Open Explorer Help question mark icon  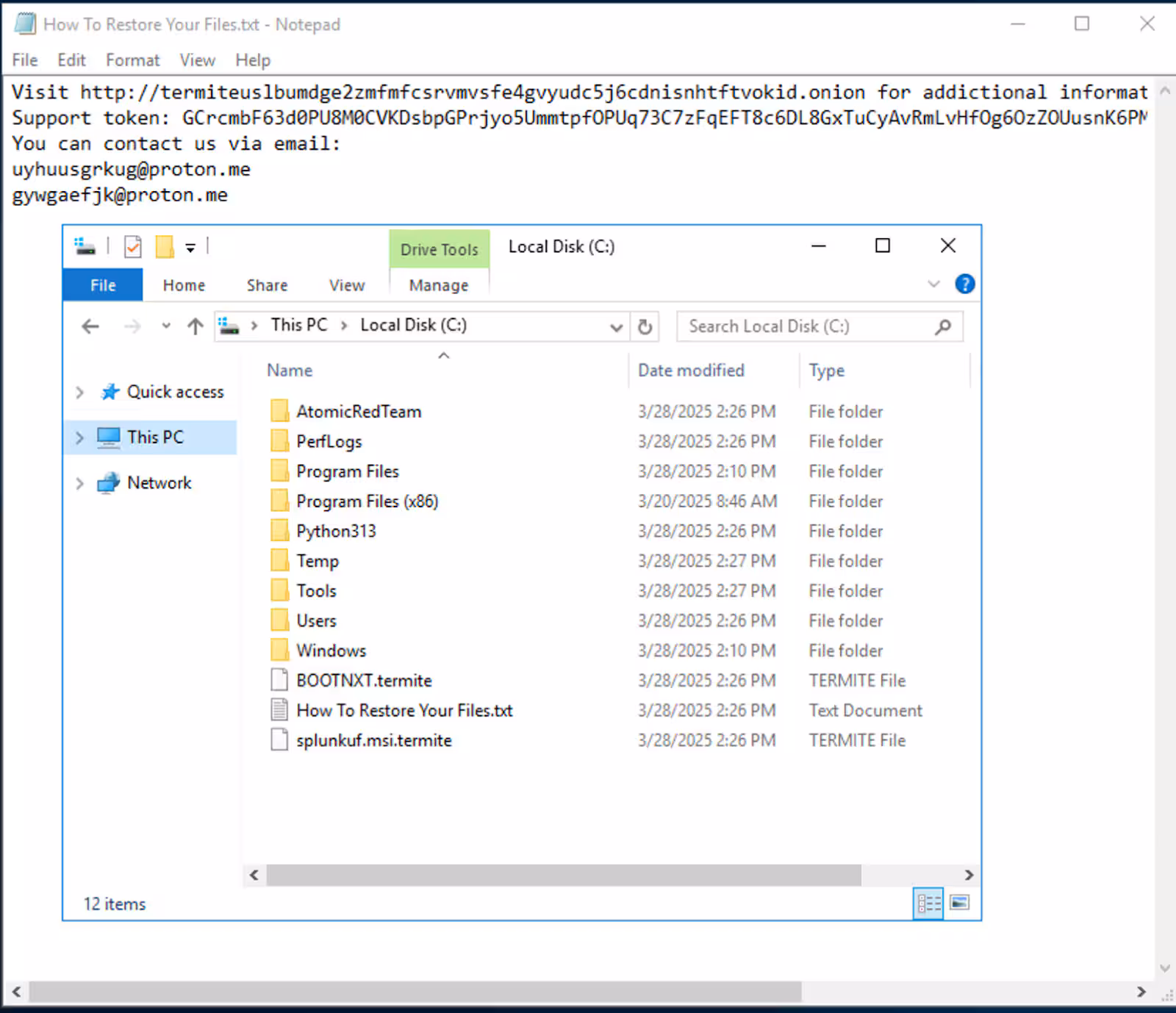pos(964,284)
